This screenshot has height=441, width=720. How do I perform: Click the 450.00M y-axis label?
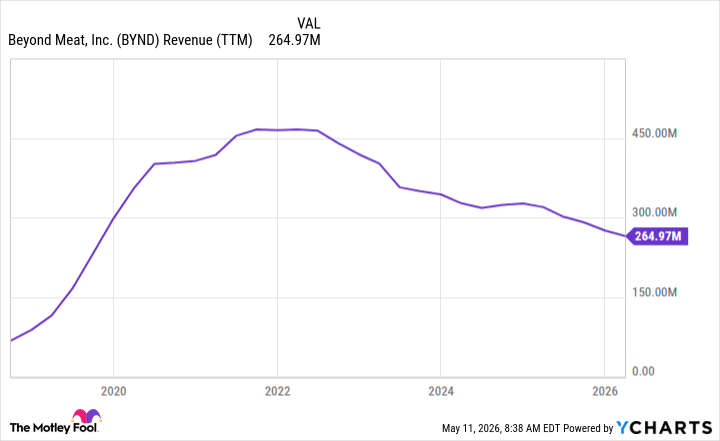coord(654,134)
